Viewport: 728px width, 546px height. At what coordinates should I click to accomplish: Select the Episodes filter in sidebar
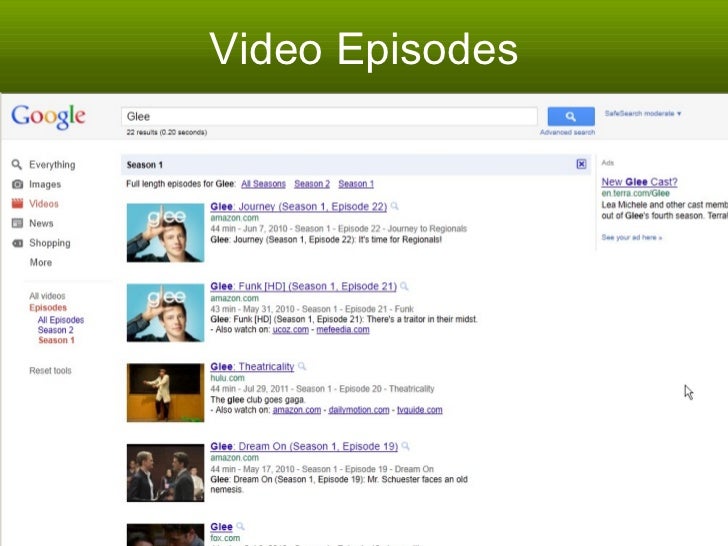(x=48, y=307)
